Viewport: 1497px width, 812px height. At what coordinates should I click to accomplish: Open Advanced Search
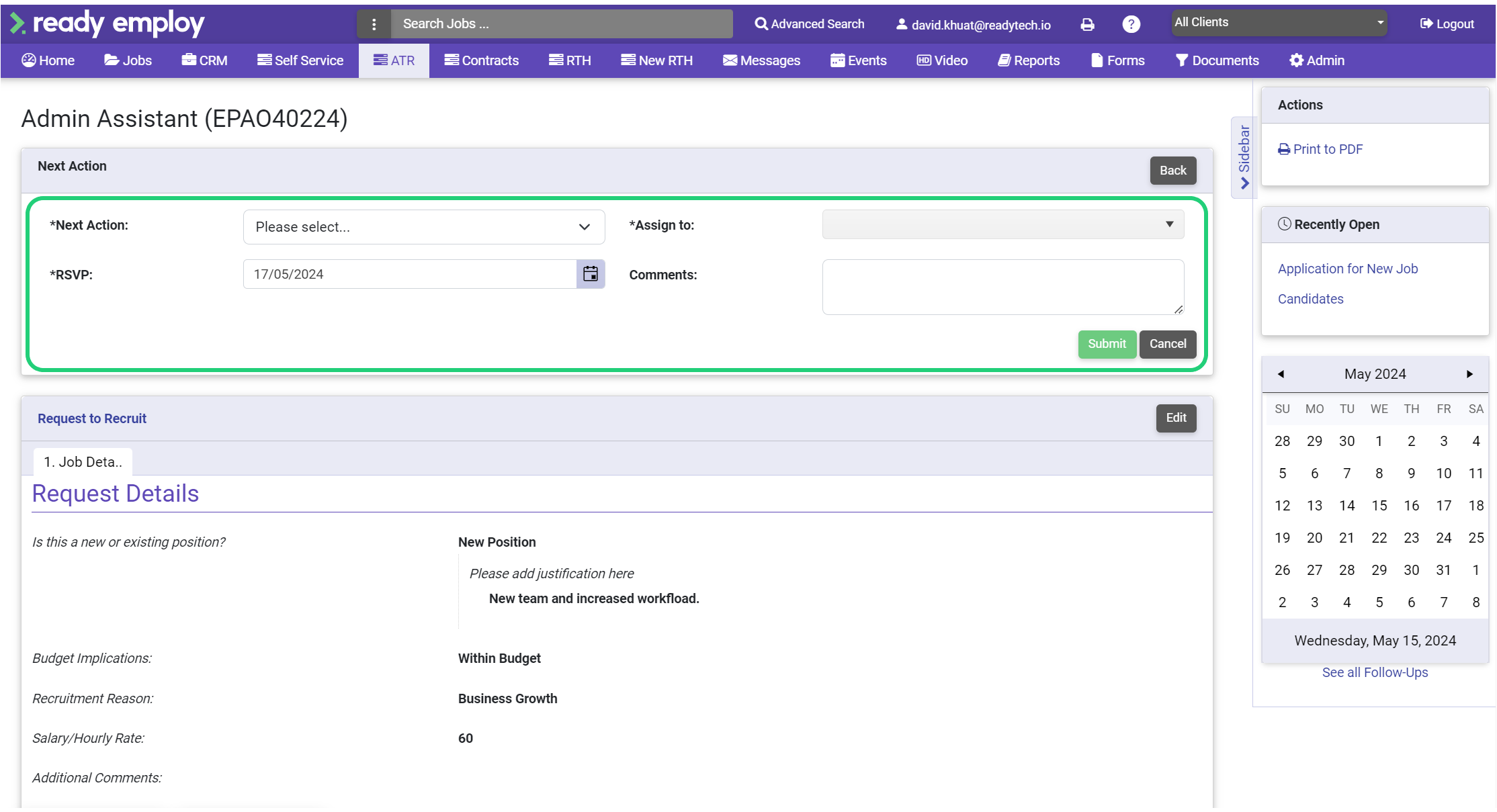pyautogui.click(x=810, y=24)
